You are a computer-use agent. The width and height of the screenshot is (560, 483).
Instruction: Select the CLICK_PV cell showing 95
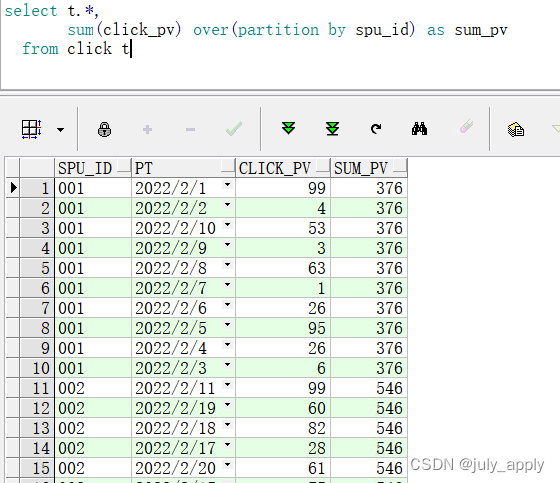[x=282, y=328]
